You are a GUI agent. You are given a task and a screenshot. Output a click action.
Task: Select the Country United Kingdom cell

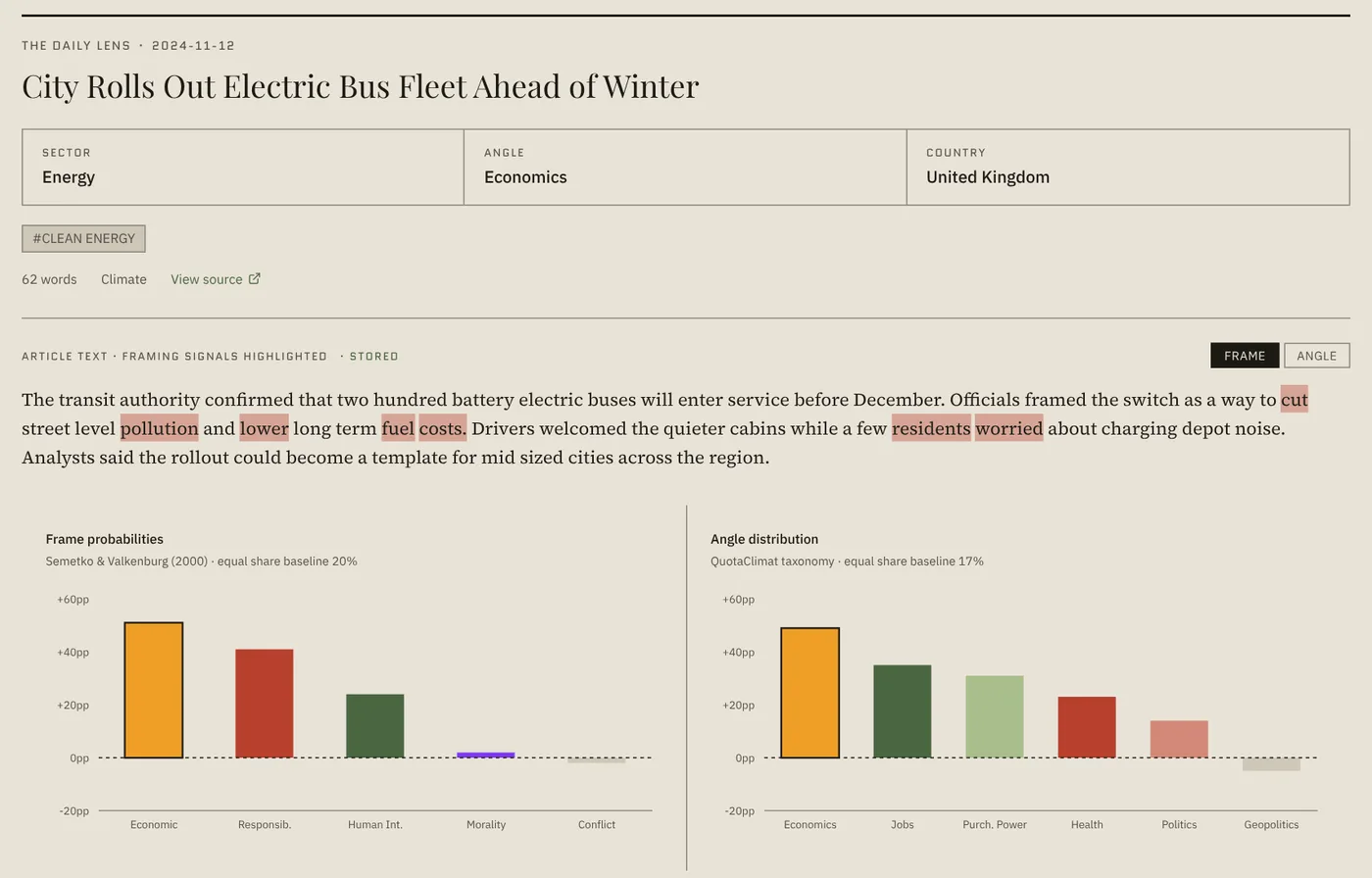1128,168
